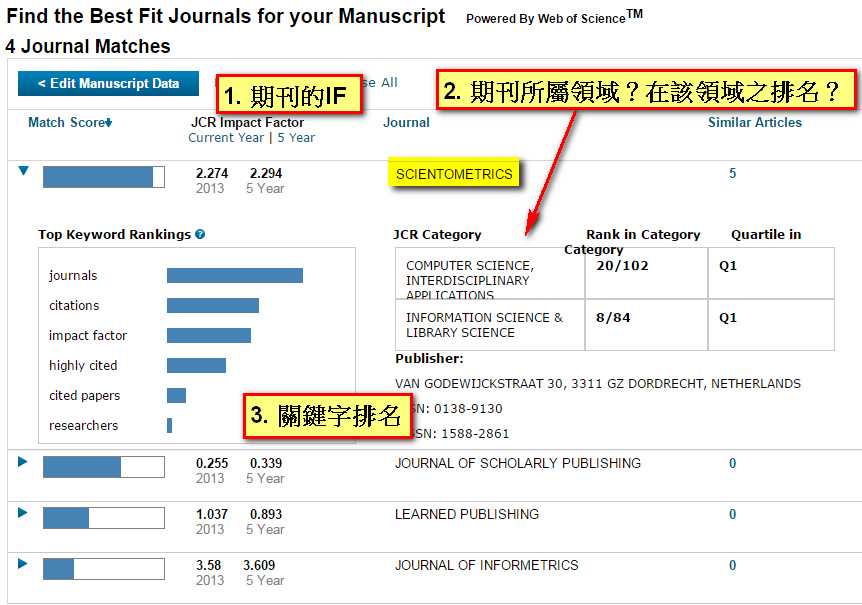Expand the Learned Publishing row
Image resolution: width=862 pixels, height=605 pixels.
pyautogui.click(x=23, y=513)
